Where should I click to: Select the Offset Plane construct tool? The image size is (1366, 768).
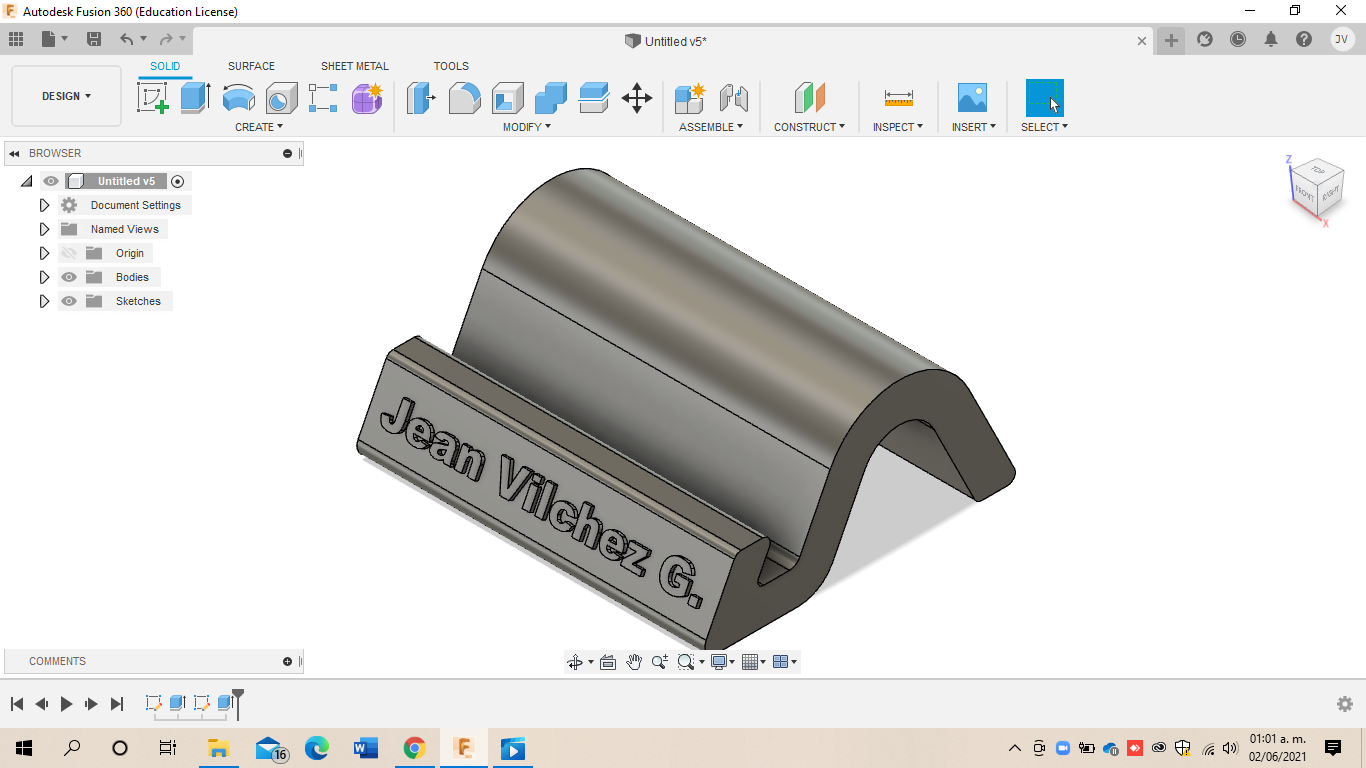[x=810, y=98]
